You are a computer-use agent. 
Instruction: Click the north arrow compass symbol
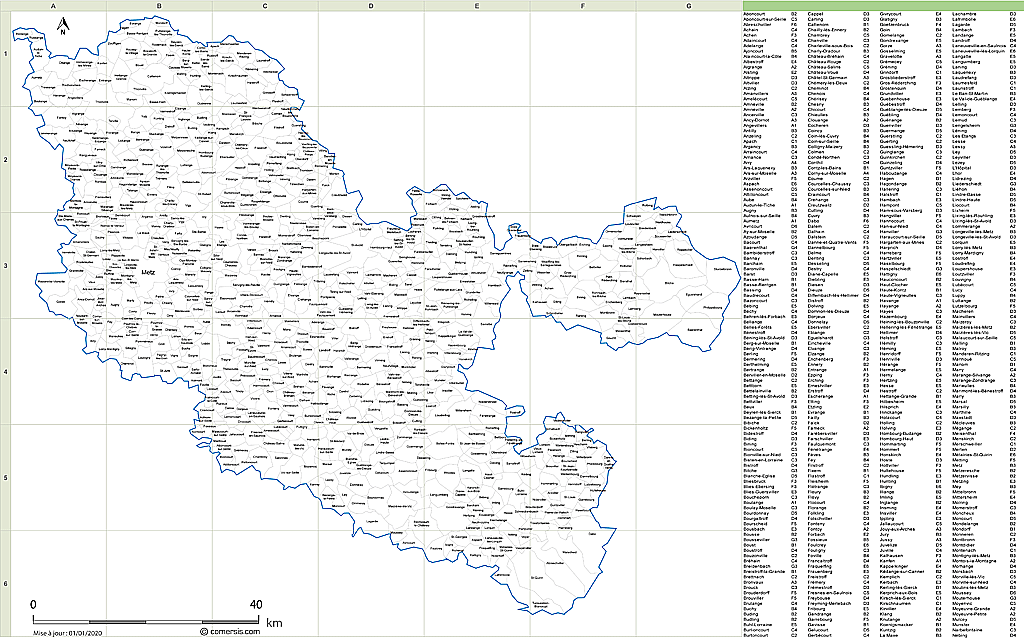pyautogui.click(x=63, y=26)
